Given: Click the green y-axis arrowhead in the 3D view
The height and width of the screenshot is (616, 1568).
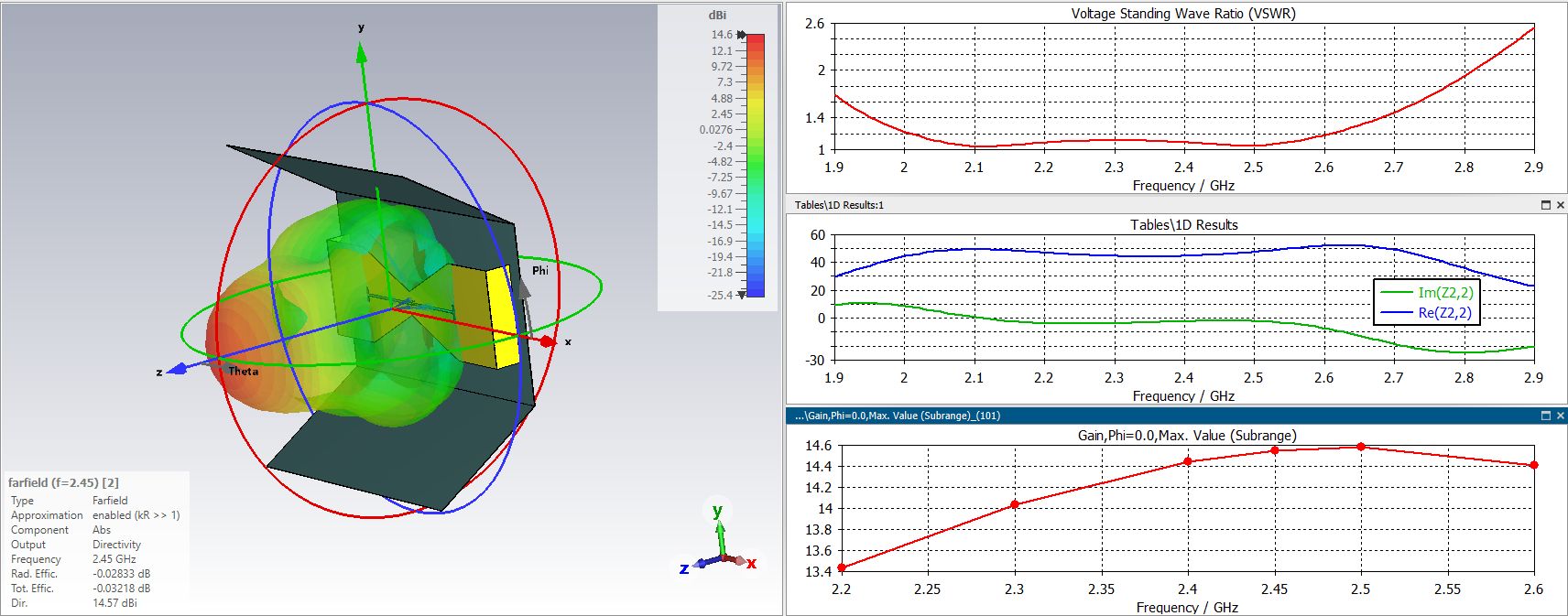Looking at the screenshot, I should [x=361, y=51].
